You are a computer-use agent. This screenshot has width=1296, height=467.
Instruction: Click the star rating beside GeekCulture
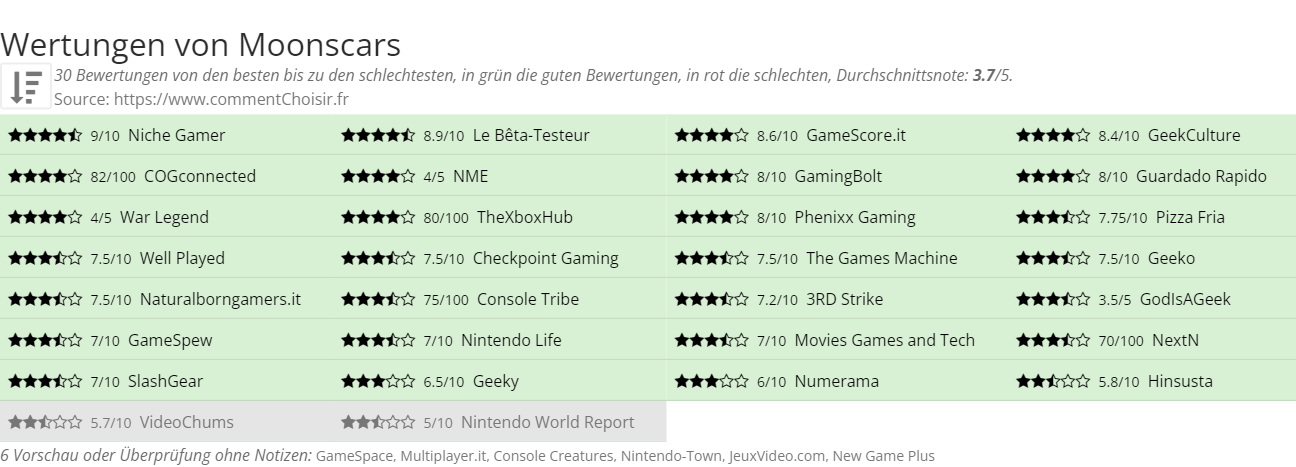click(1053, 135)
